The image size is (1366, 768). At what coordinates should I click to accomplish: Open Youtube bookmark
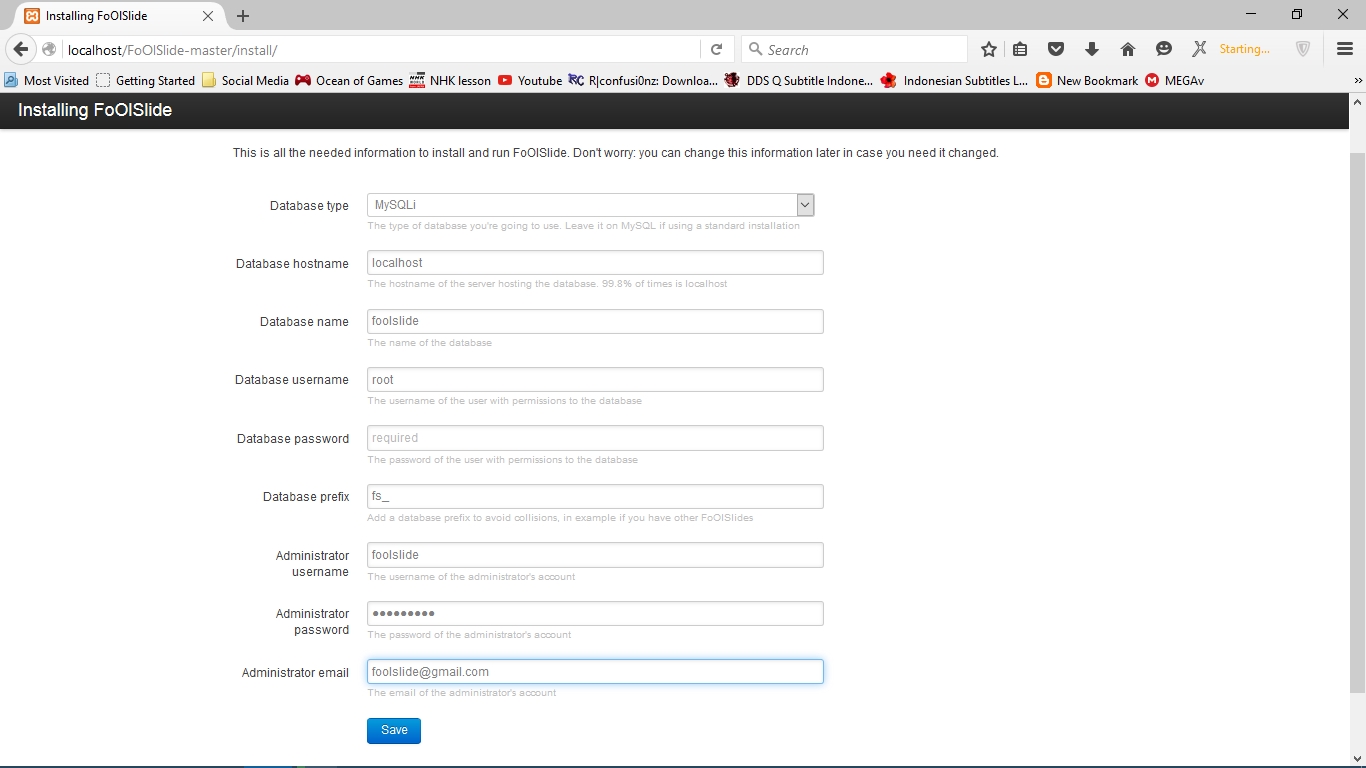(530, 80)
